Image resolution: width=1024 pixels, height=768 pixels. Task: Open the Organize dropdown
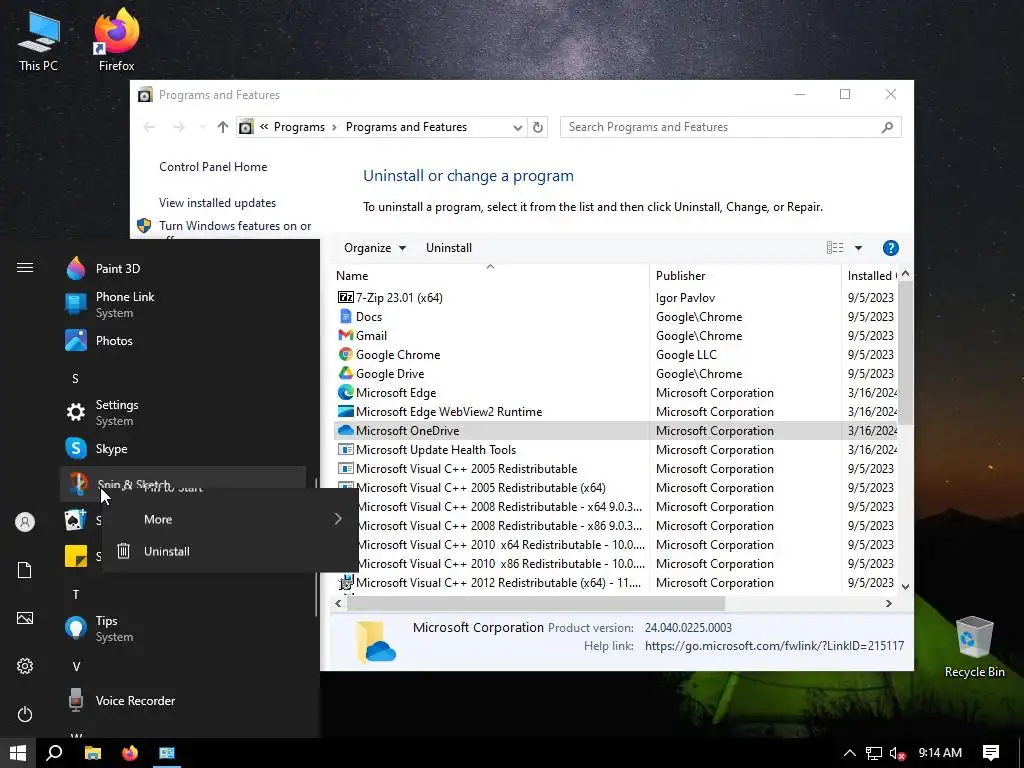coord(375,248)
